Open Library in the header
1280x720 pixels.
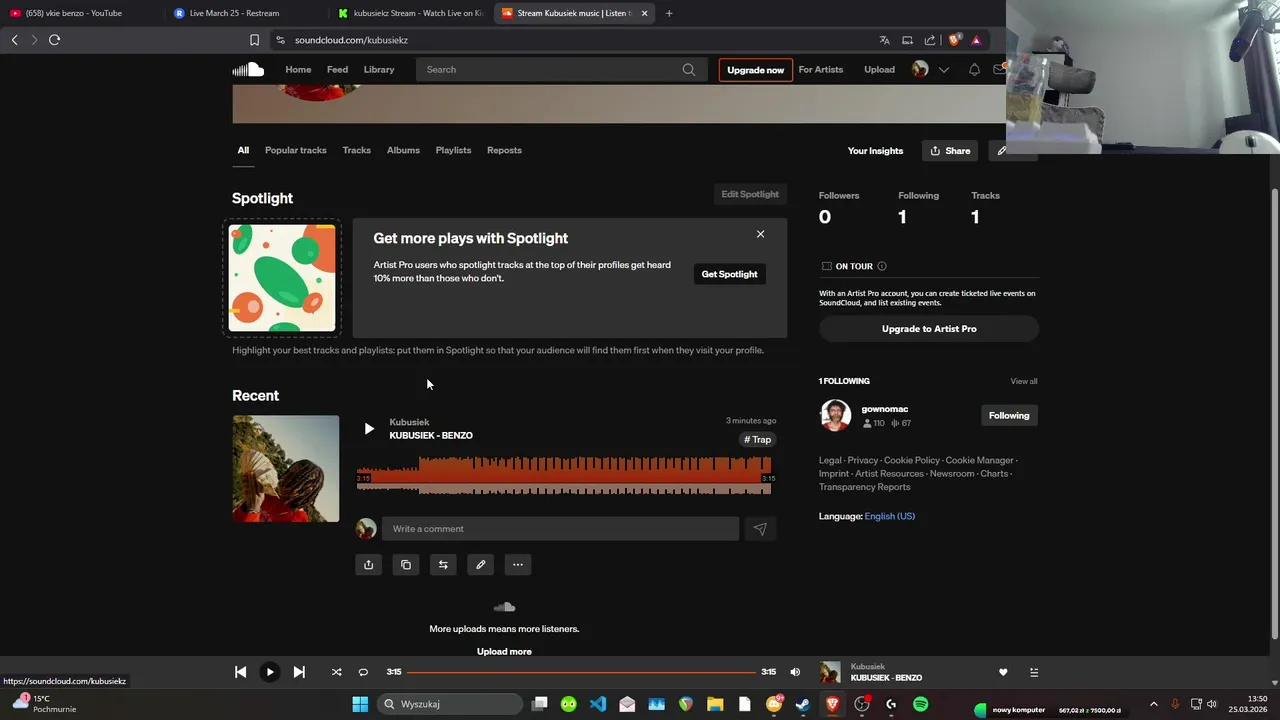pyautogui.click(x=379, y=69)
